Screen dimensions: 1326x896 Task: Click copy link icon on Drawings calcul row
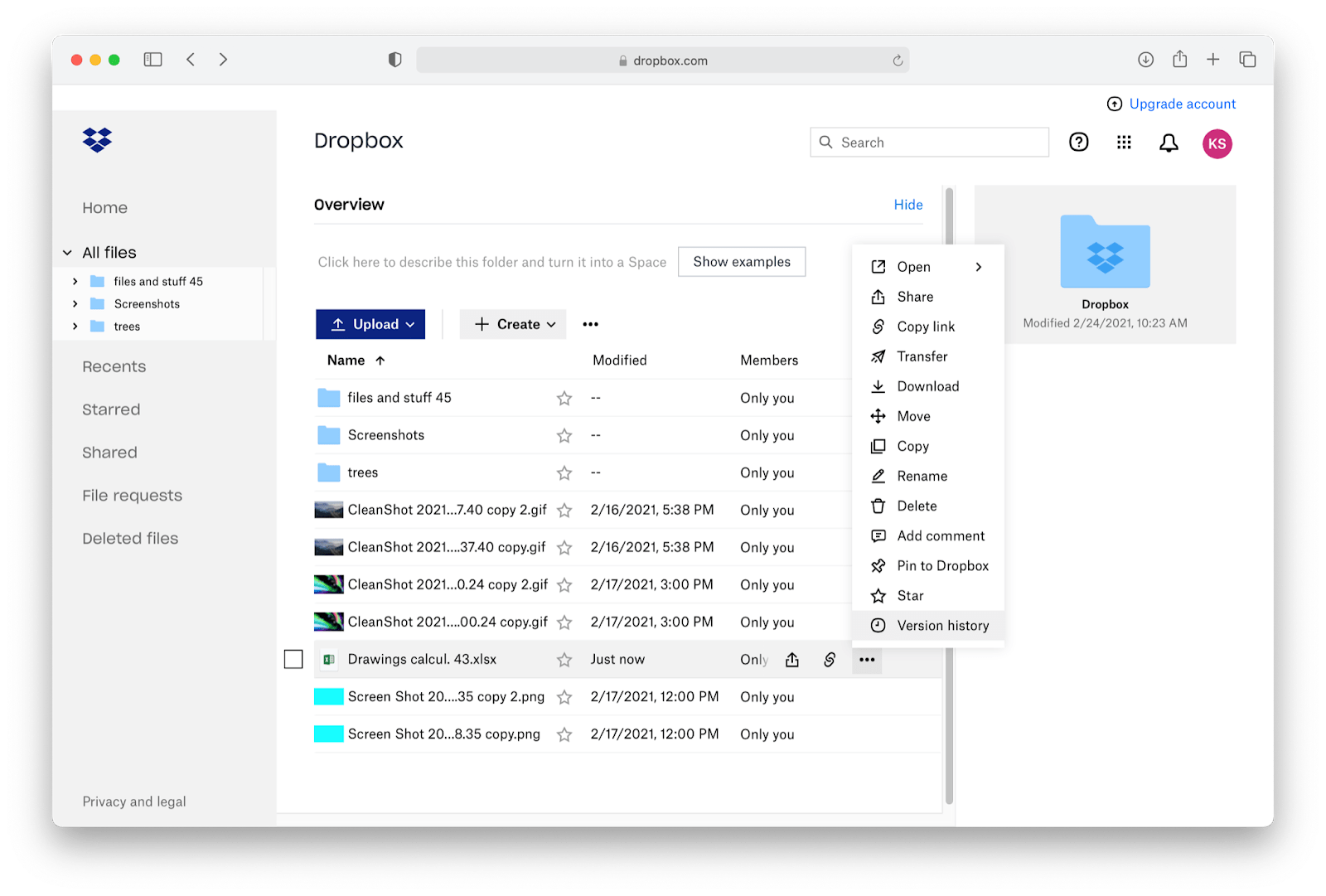click(830, 660)
